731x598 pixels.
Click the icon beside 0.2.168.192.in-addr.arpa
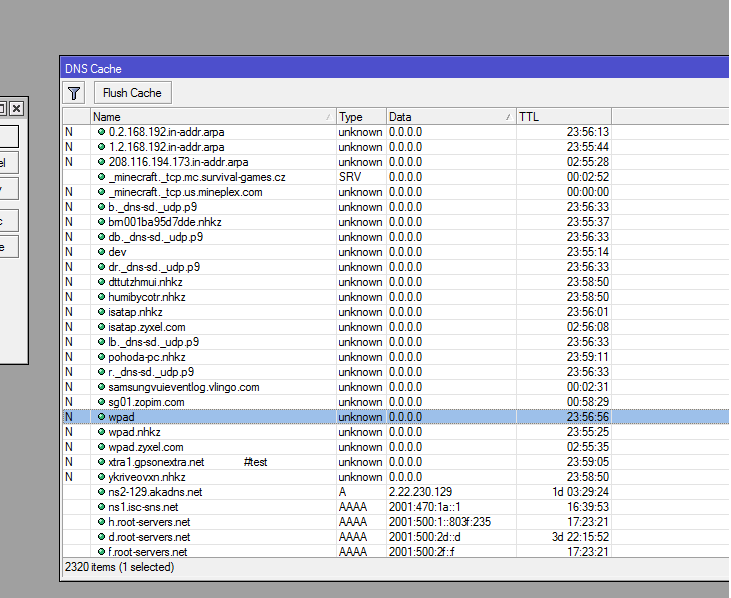101,132
